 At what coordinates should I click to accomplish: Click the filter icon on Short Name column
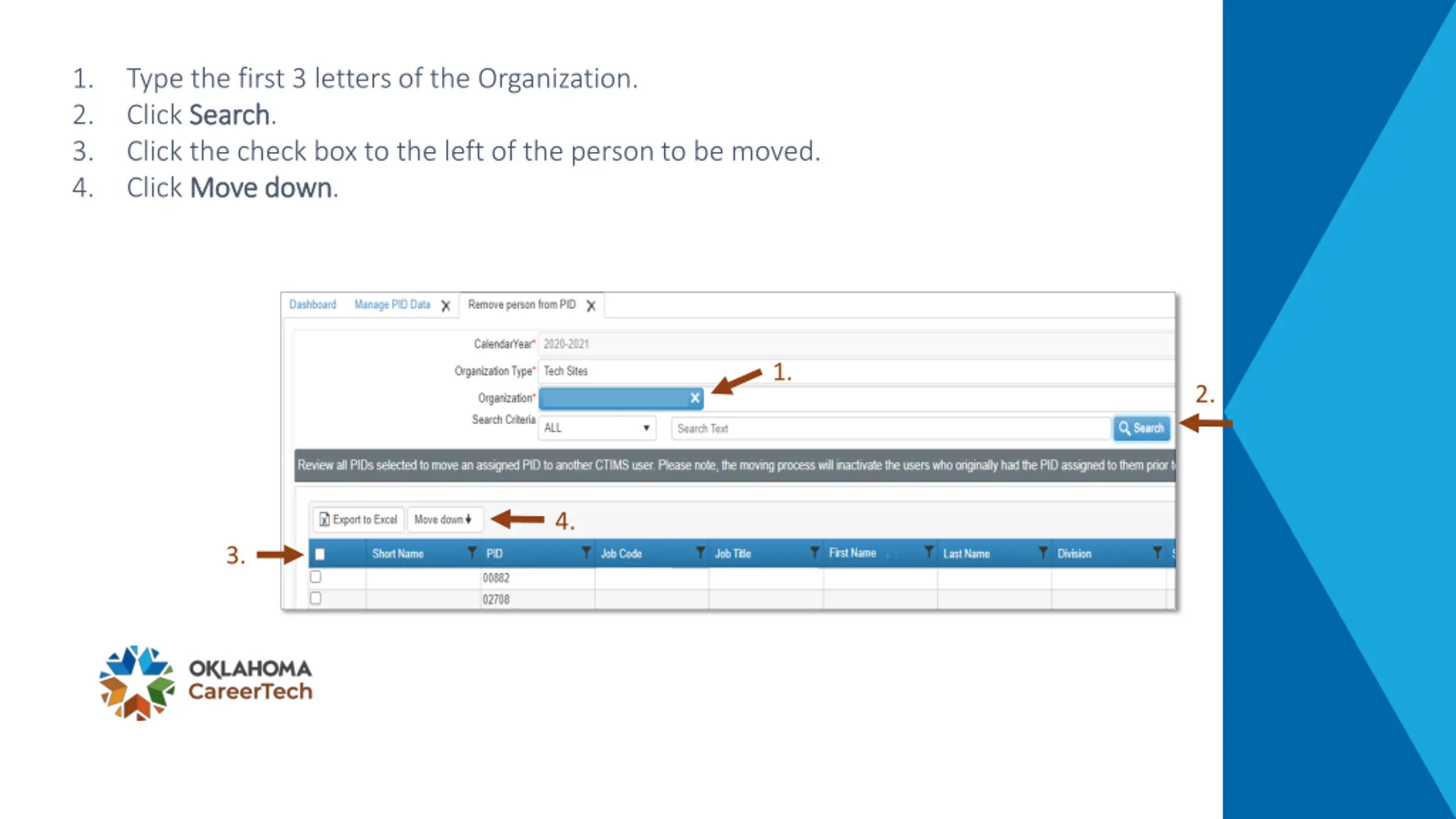pos(471,552)
